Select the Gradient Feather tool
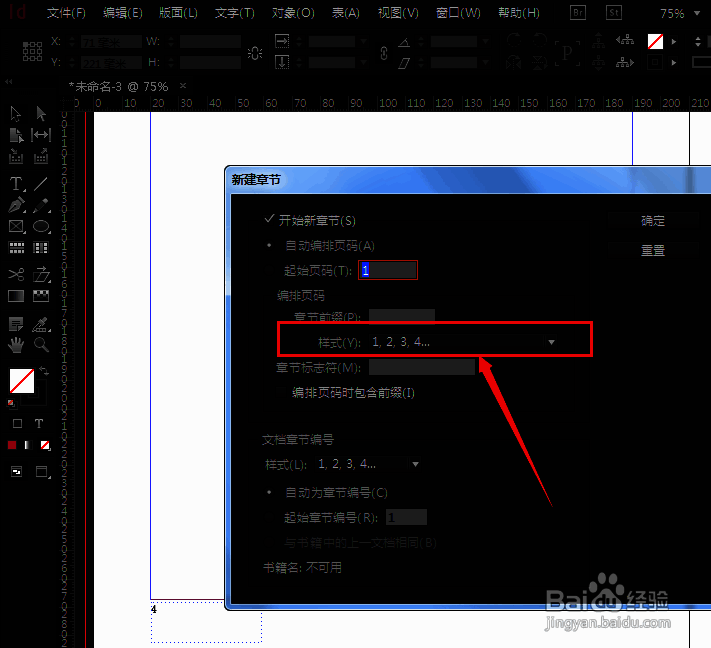 pos(41,296)
